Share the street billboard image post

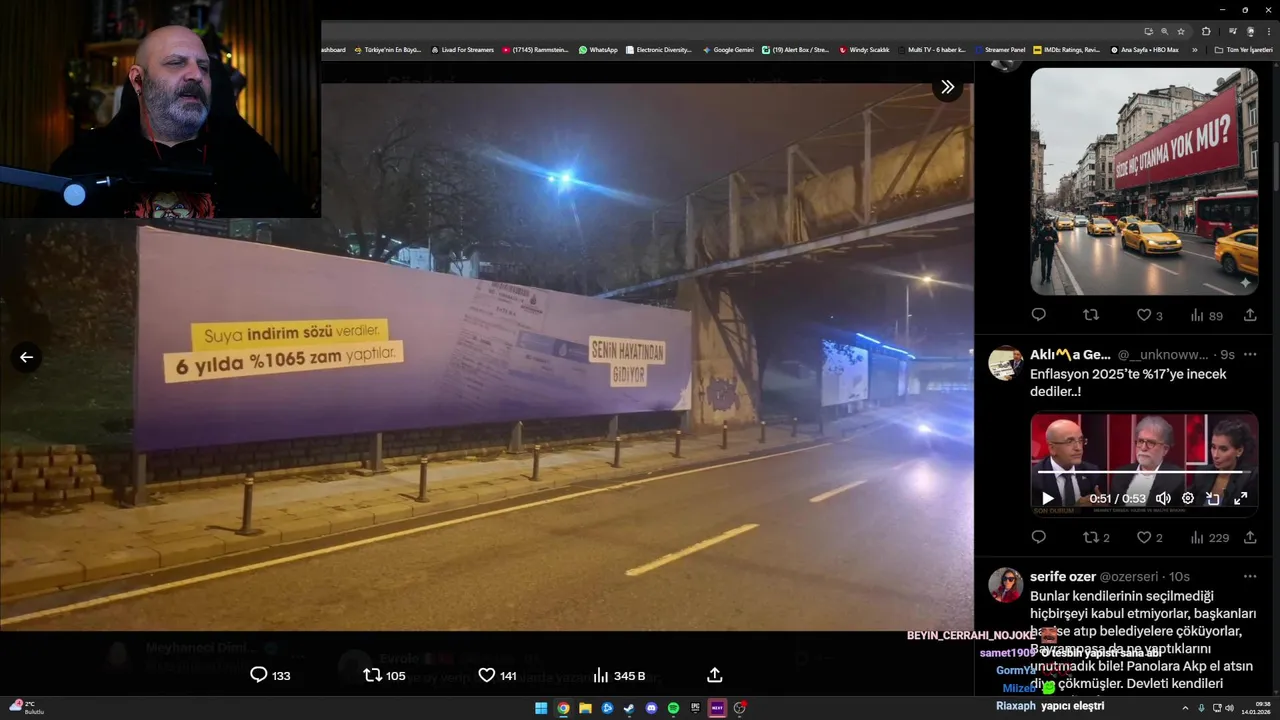tap(1250, 314)
